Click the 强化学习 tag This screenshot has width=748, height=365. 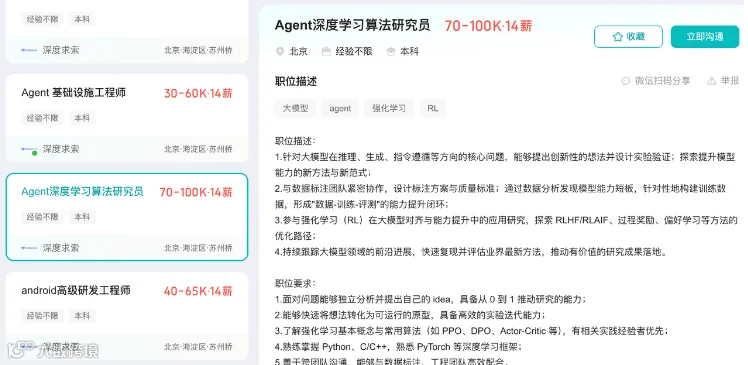pos(389,108)
